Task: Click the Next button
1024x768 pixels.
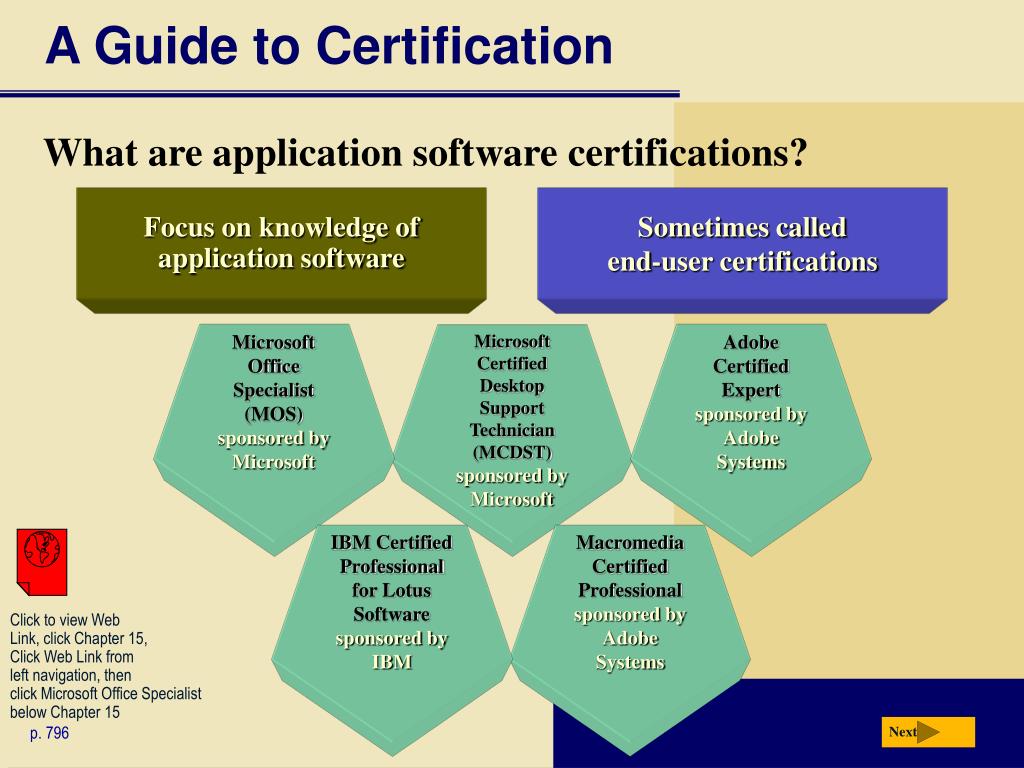Action: (x=928, y=732)
